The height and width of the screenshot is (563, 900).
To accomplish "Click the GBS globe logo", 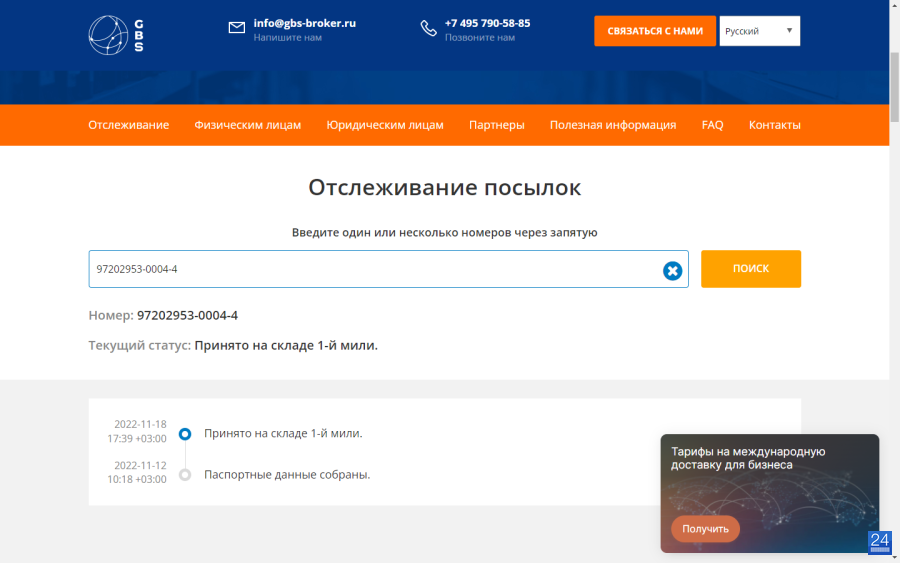I will [x=116, y=35].
